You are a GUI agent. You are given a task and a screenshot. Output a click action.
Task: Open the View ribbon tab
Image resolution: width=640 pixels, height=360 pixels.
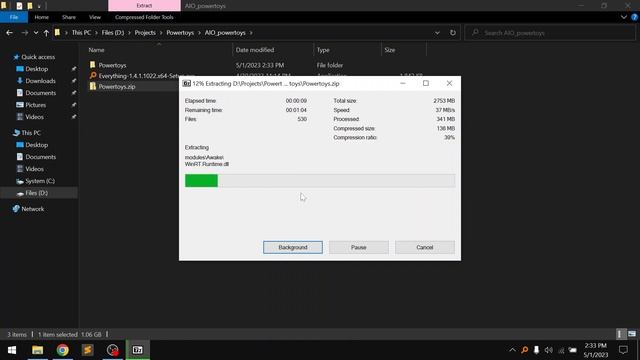coord(95,17)
